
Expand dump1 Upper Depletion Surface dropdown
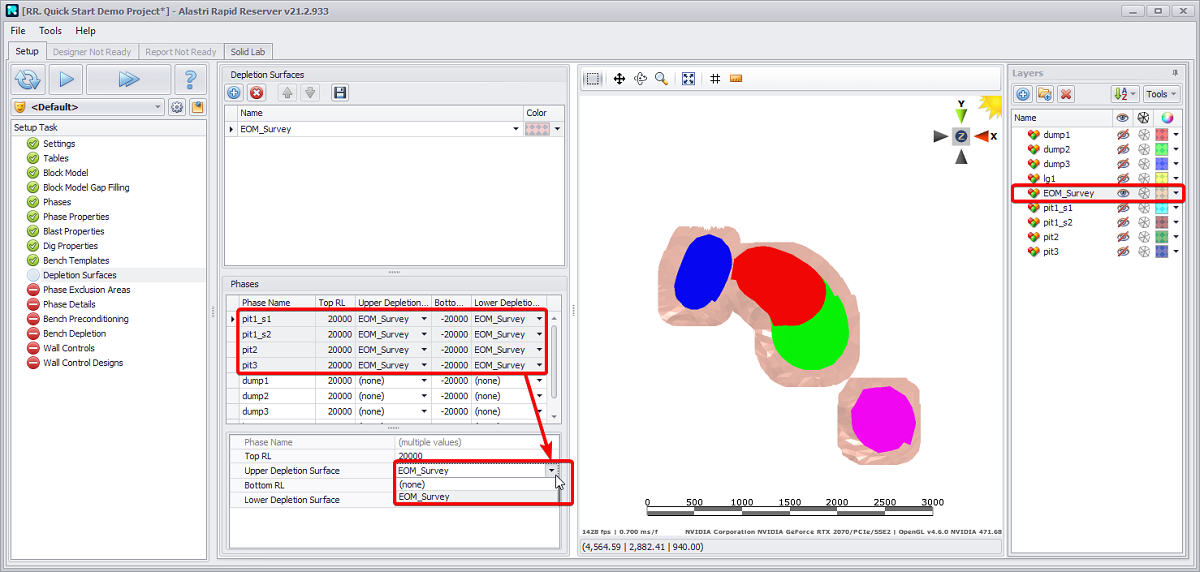(x=424, y=381)
